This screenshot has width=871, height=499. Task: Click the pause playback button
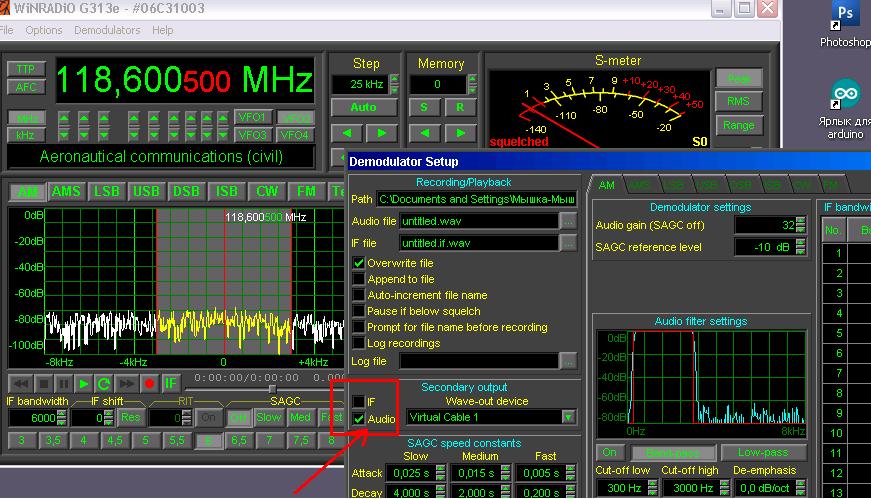(64, 384)
